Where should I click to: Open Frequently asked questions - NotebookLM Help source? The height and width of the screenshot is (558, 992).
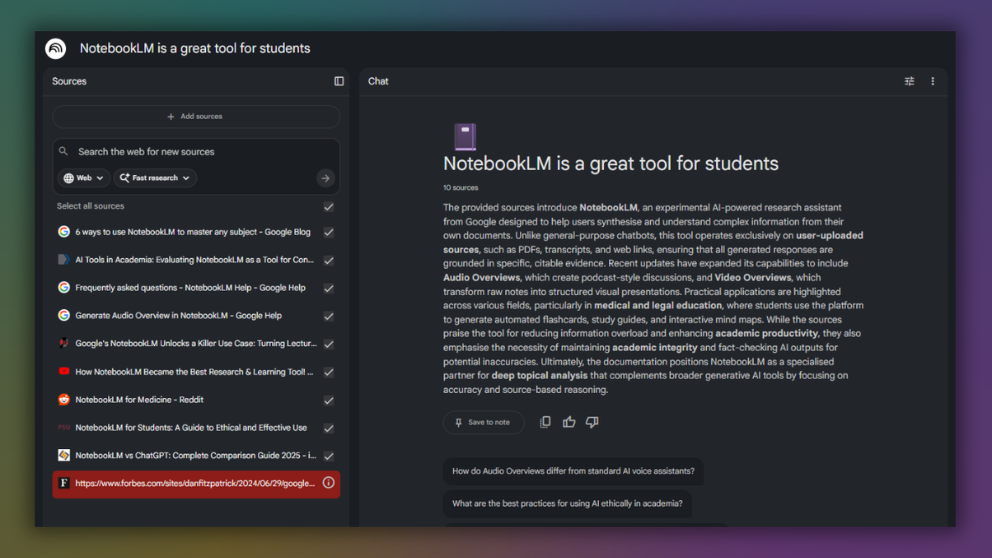(x=190, y=287)
